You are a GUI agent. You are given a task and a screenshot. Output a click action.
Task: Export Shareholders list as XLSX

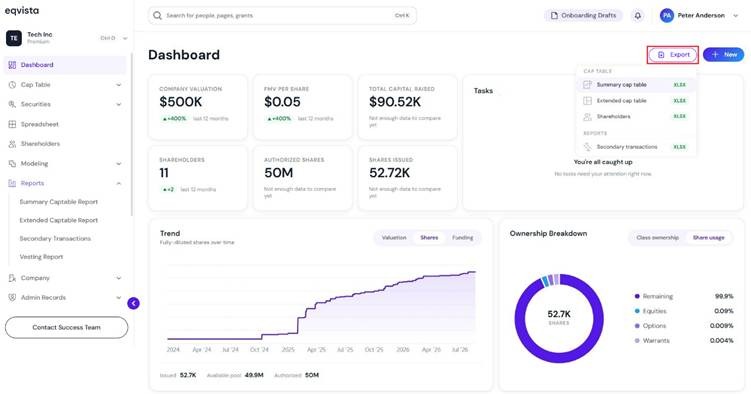[636, 116]
